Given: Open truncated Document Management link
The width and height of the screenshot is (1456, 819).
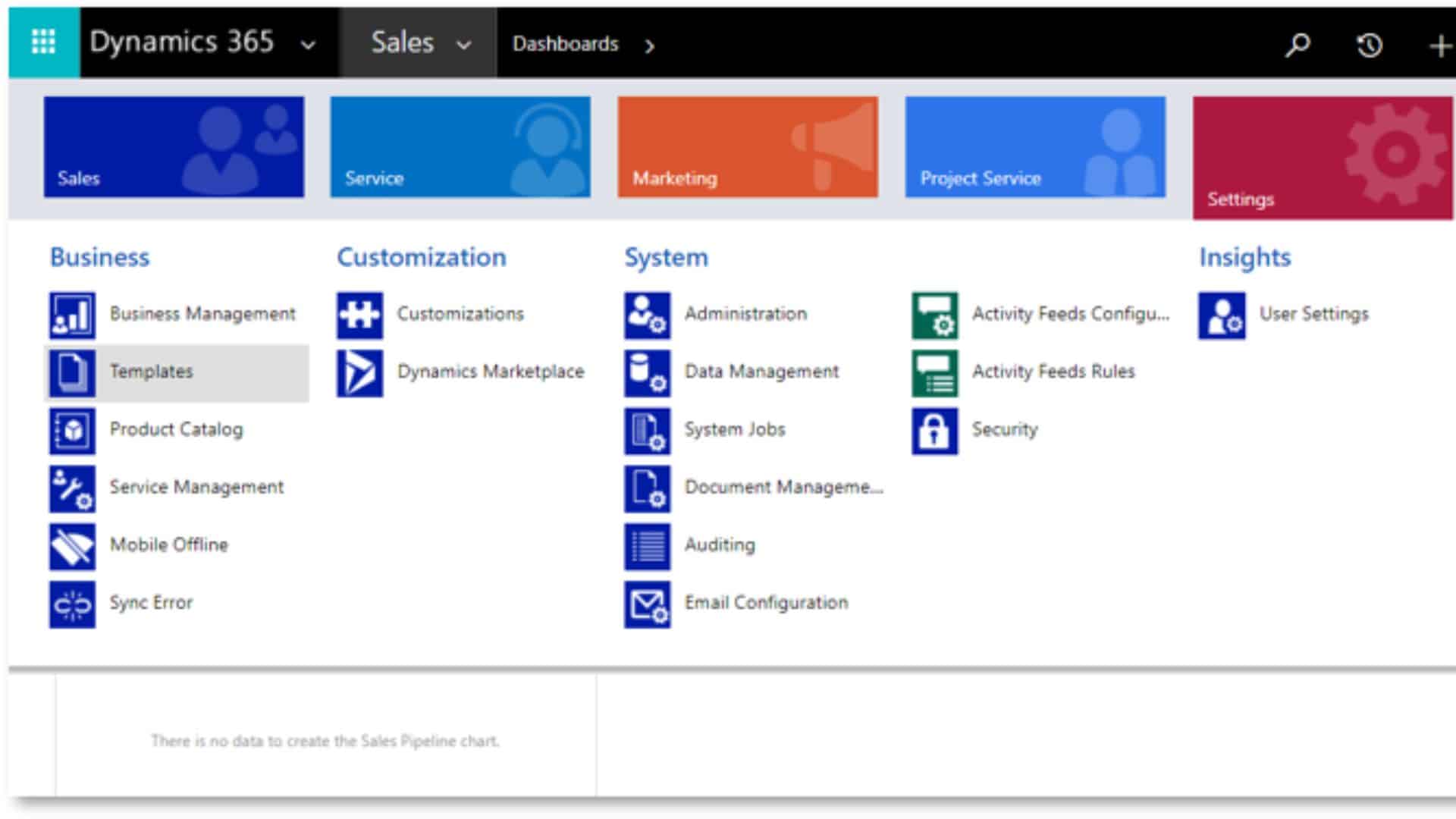Looking at the screenshot, I should [x=784, y=487].
